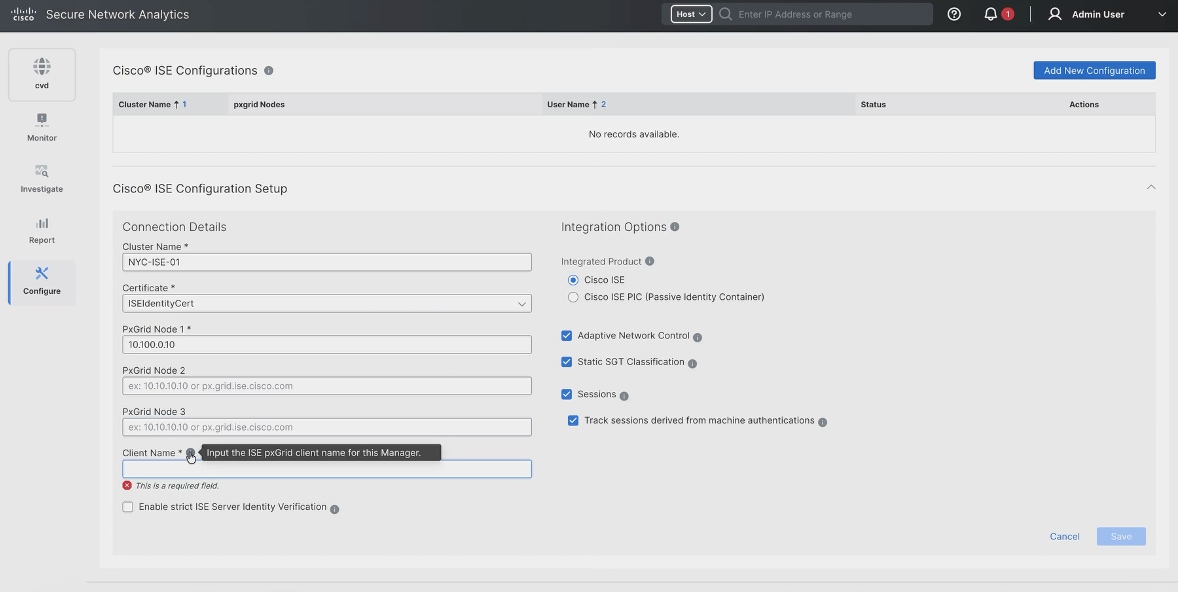Click the Save button
This screenshot has width=1178, height=592.
(x=1121, y=536)
